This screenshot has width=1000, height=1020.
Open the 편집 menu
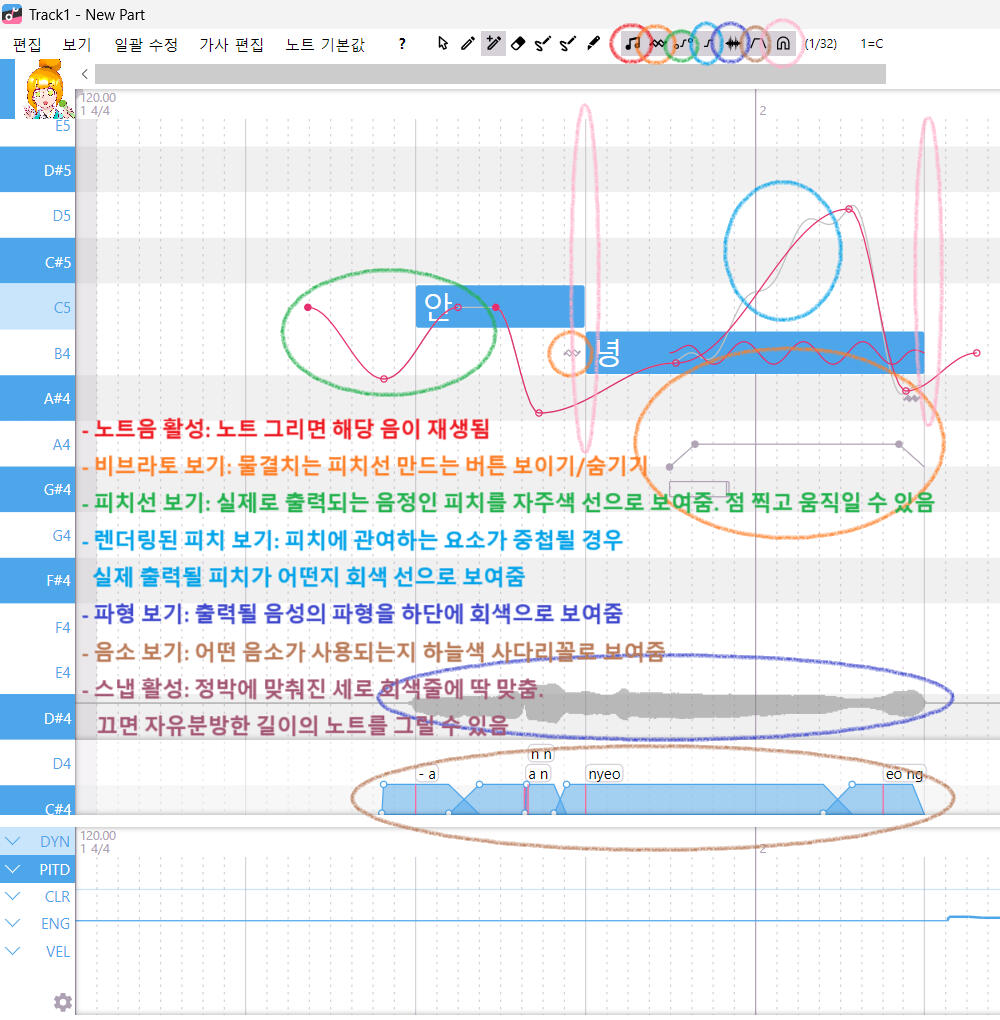27,44
